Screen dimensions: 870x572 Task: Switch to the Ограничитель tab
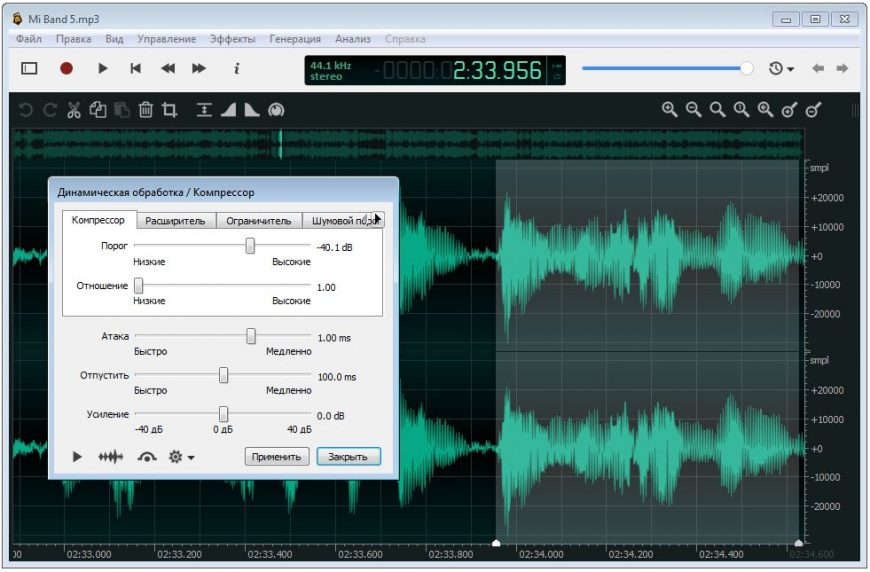(258, 221)
